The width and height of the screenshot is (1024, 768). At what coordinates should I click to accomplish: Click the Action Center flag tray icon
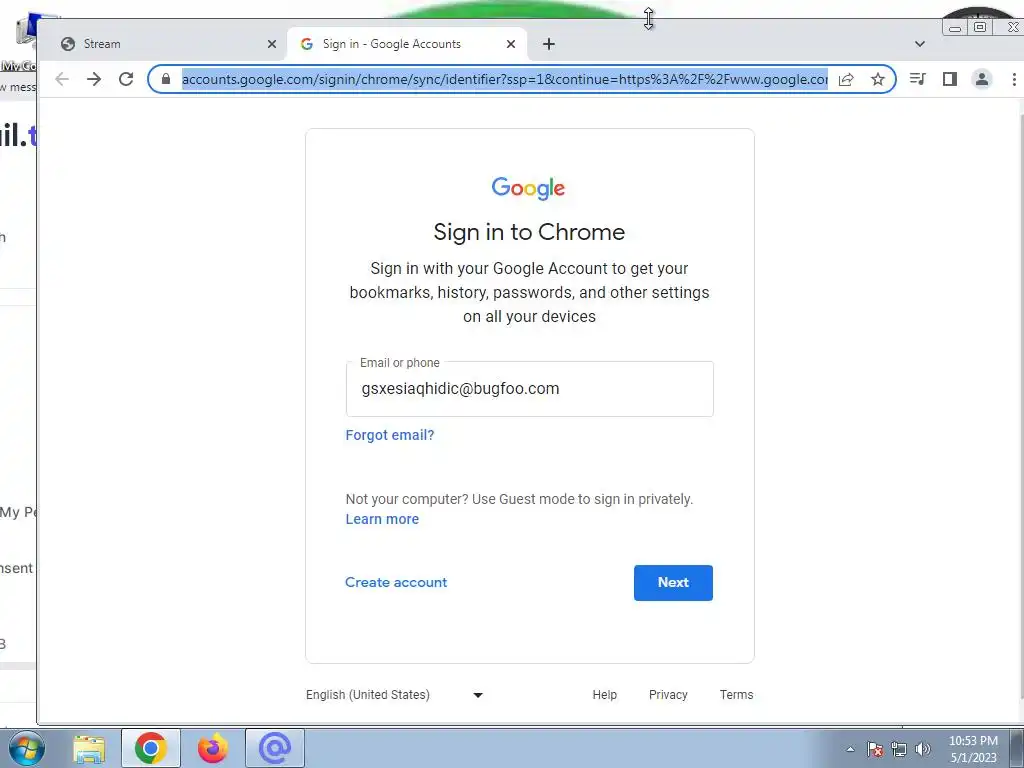click(x=875, y=749)
